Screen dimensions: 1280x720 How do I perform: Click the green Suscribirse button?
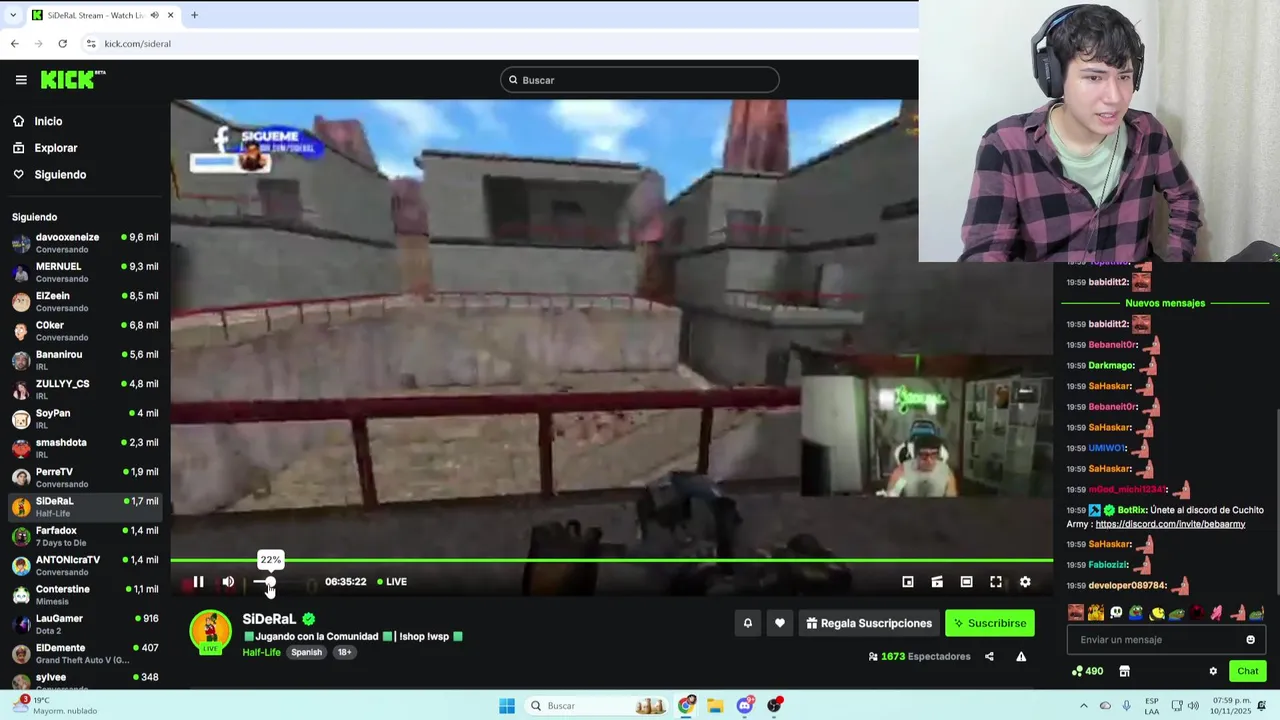tap(990, 623)
